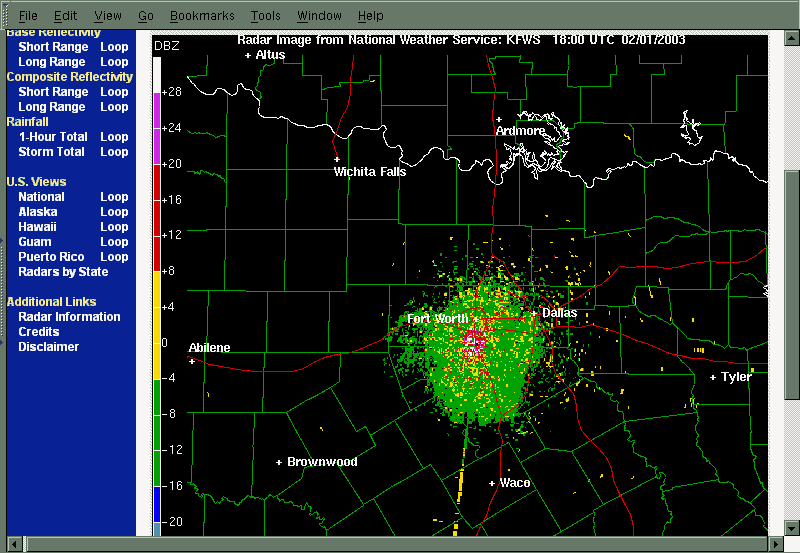Open Composite Reflectivity Short Range Loop
Viewport: 800px width, 553px height.
(114, 92)
